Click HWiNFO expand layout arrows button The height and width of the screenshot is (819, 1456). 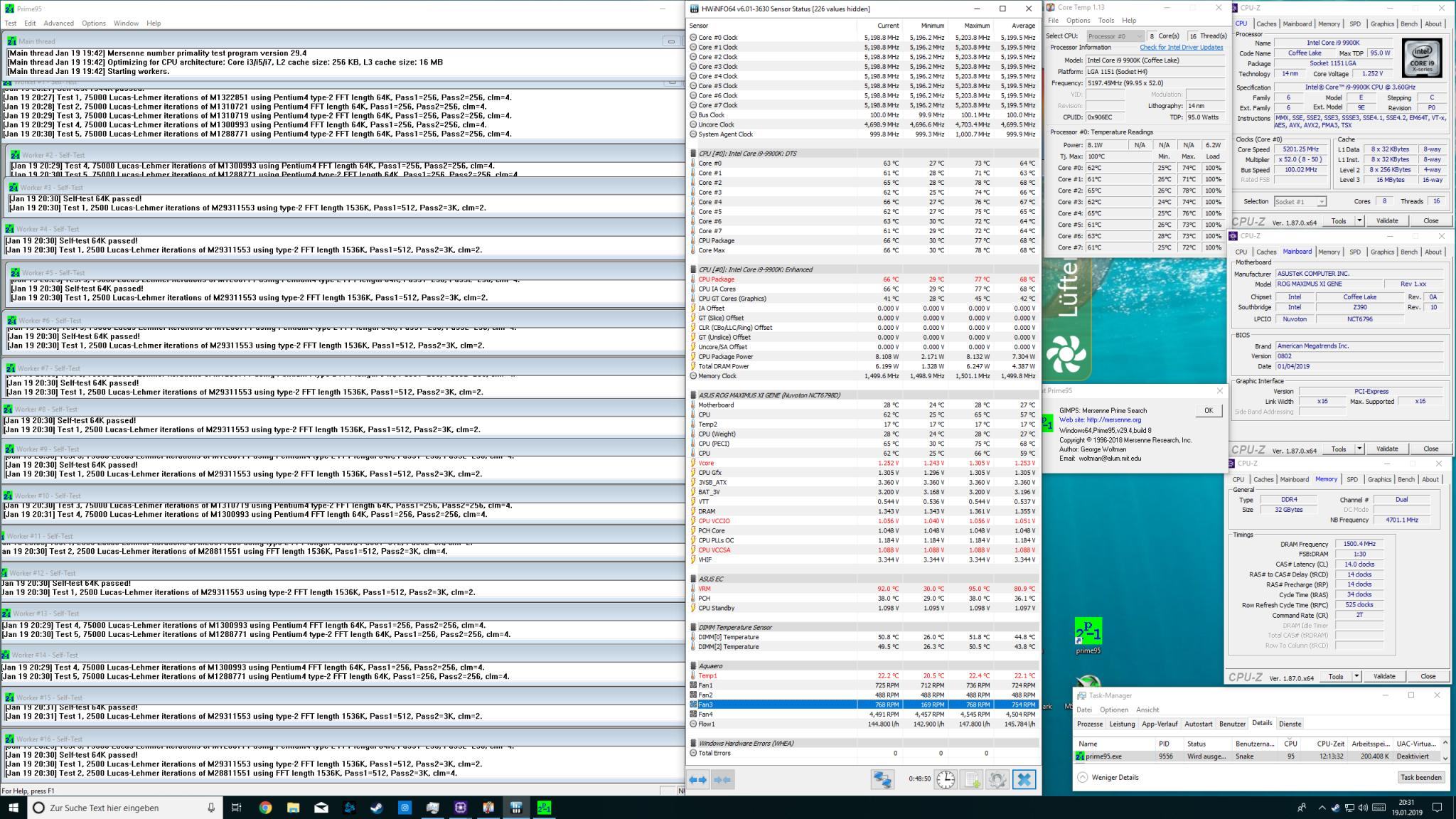pyautogui.click(x=698, y=780)
